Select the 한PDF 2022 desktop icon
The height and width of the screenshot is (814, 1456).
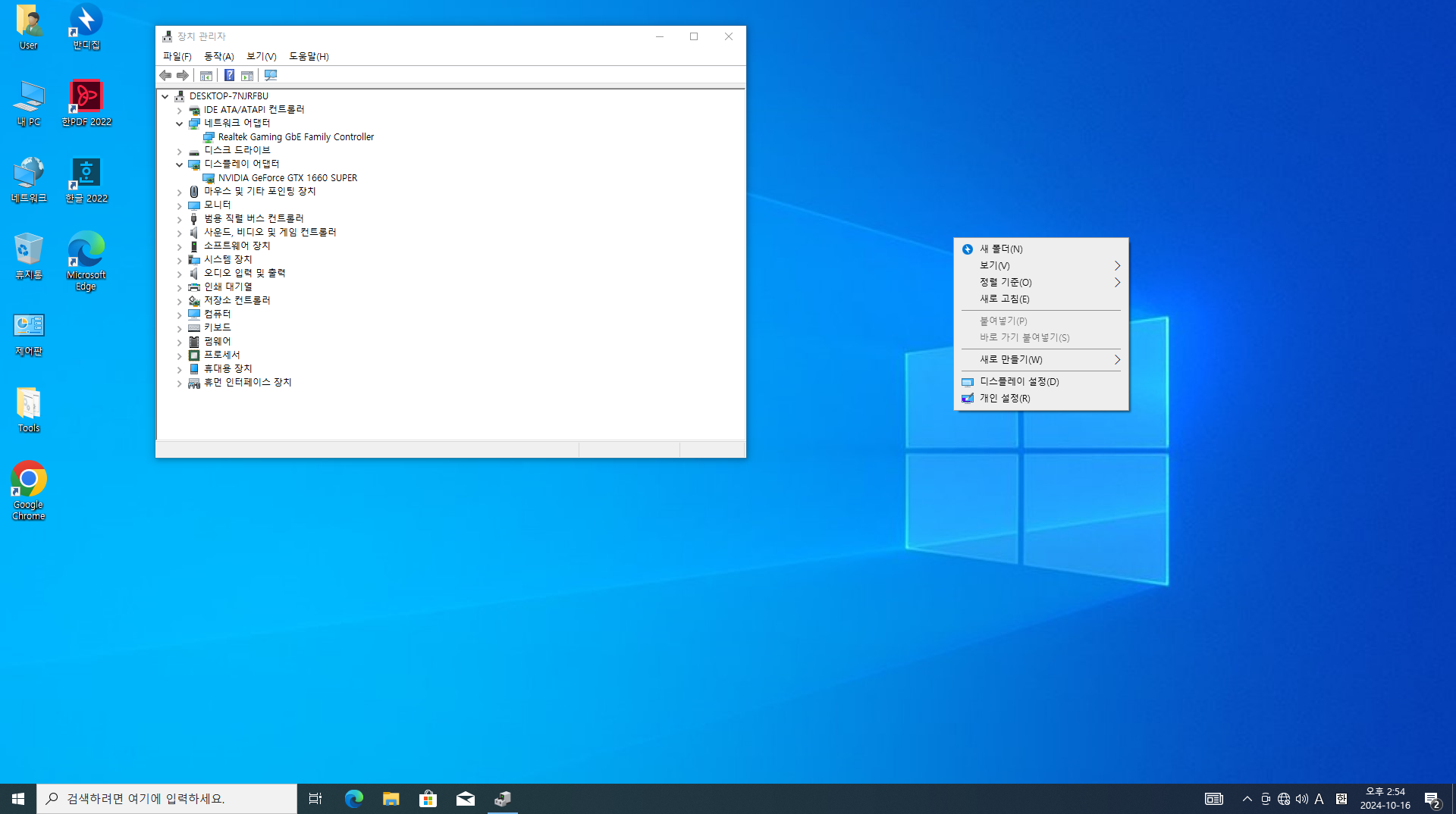click(86, 103)
